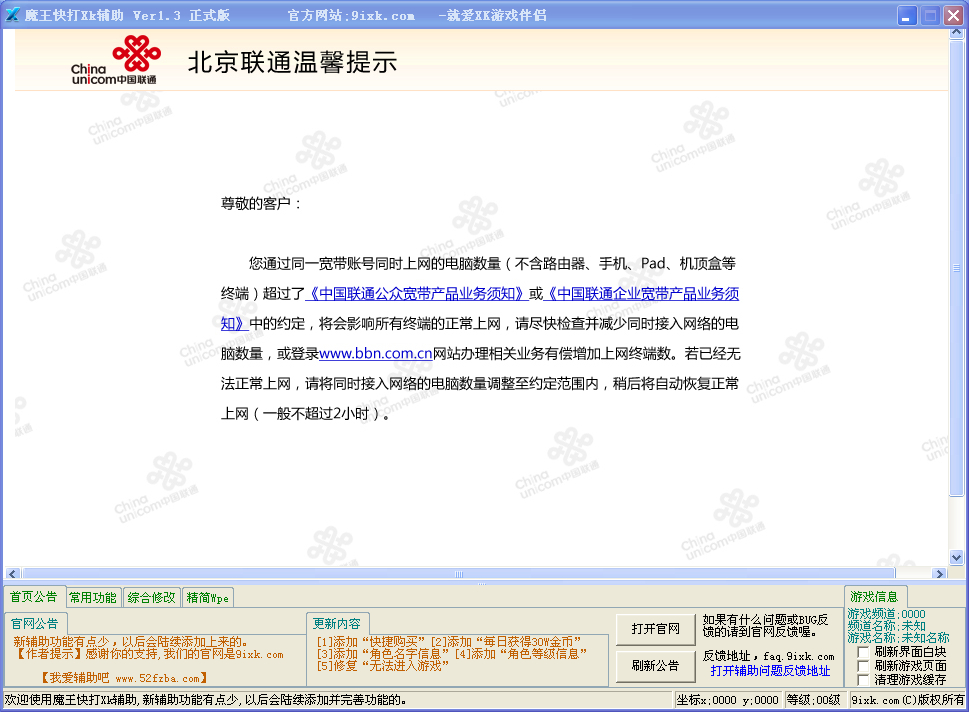The height and width of the screenshot is (712, 969).
Task: Click the 新辅助功能有点少 announcement line
Action: pos(130,642)
